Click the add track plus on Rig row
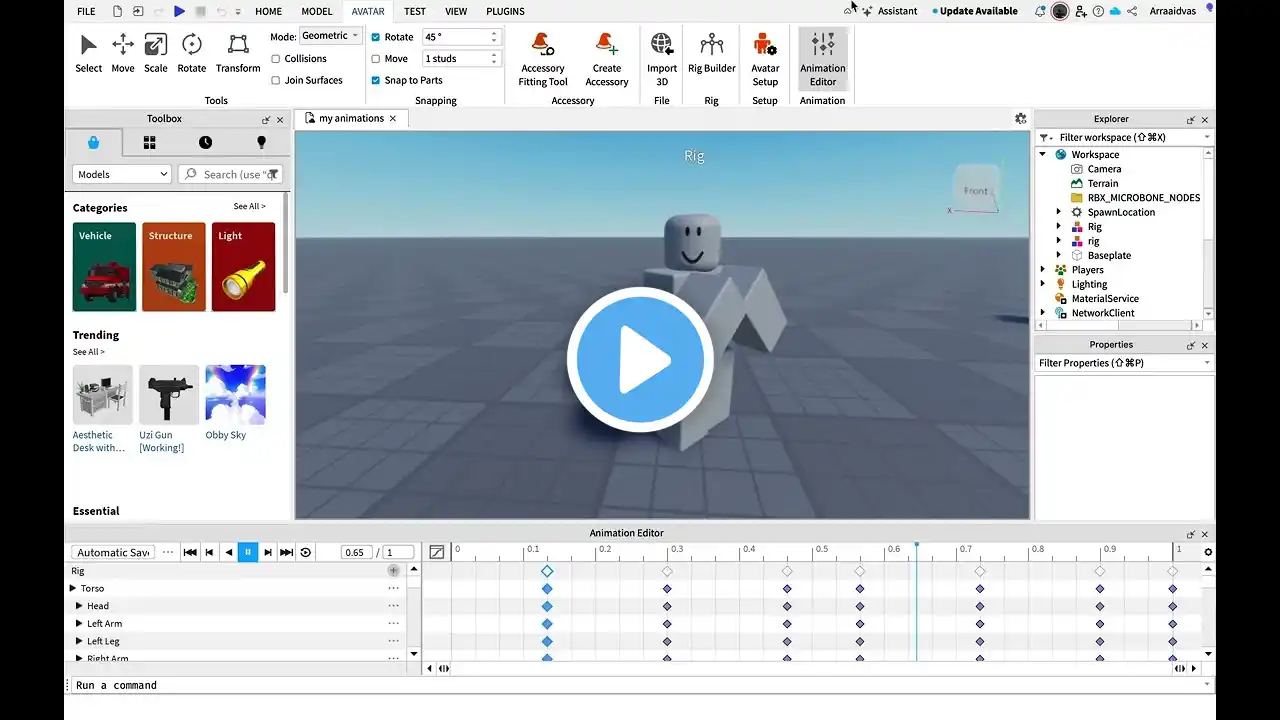This screenshot has width=1280, height=720. (x=393, y=570)
